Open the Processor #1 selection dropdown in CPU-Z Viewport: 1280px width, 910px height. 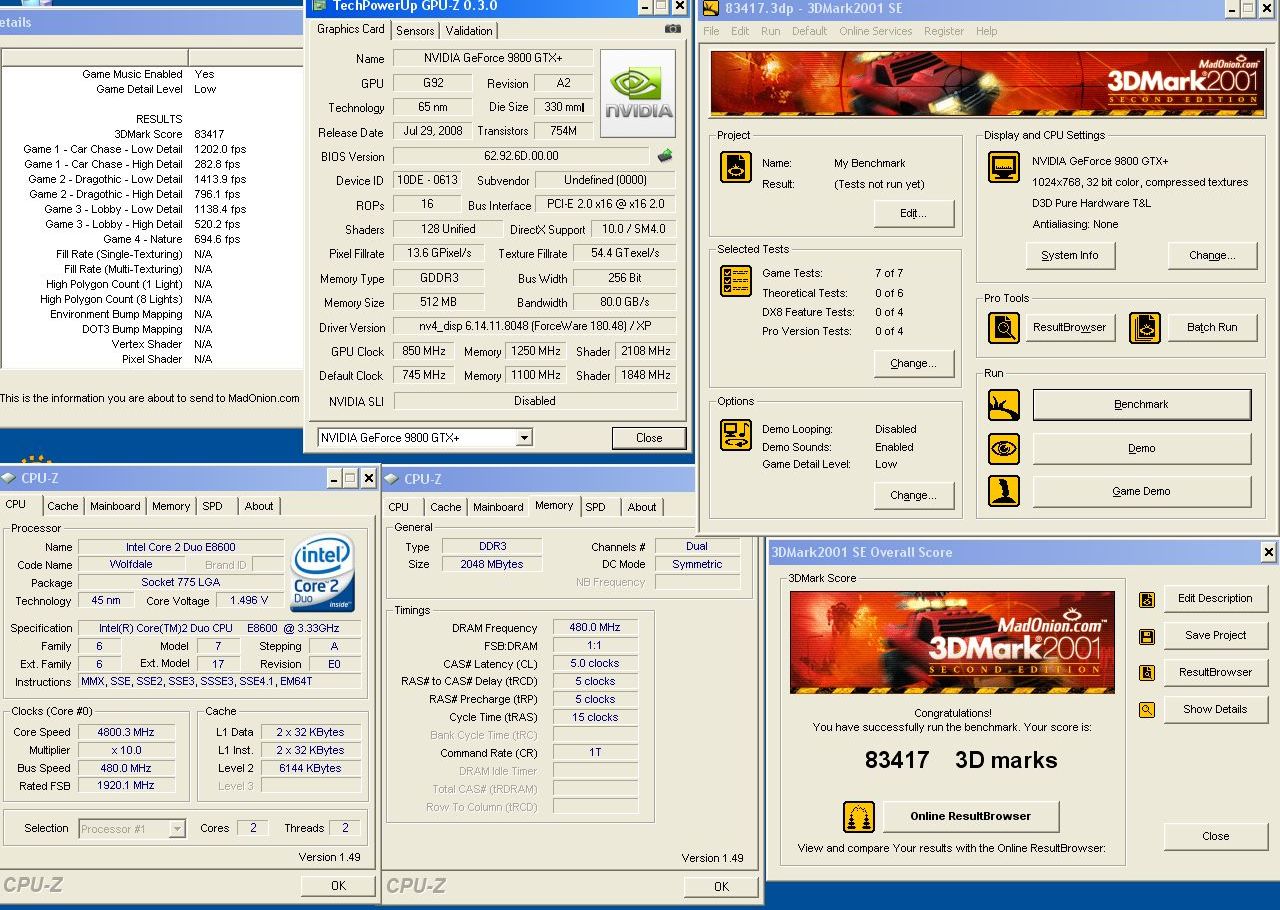177,829
